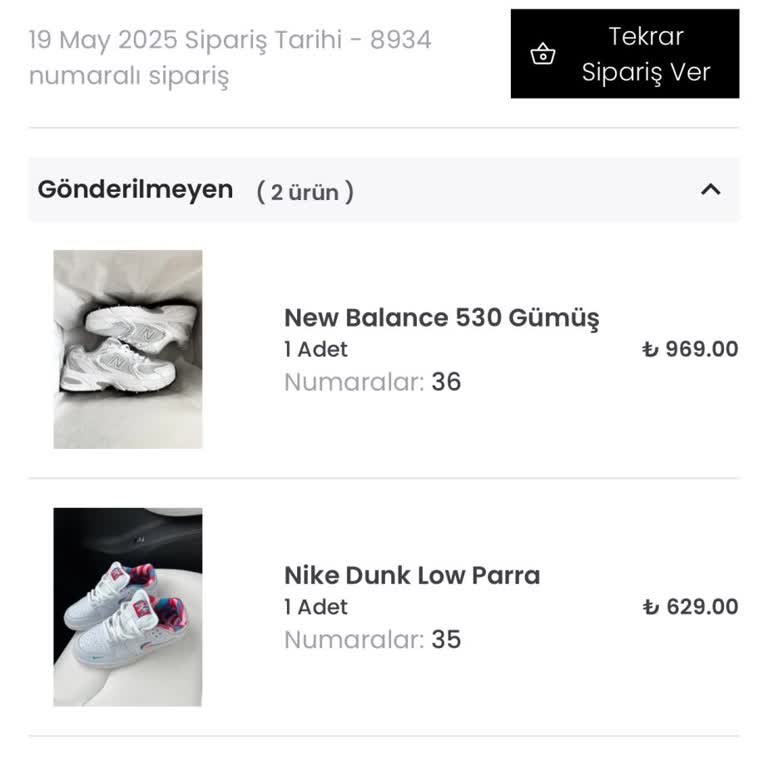Collapse the Gönderilmeyen section with the chevron
The image size is (768, 768).
pos(711,190)
